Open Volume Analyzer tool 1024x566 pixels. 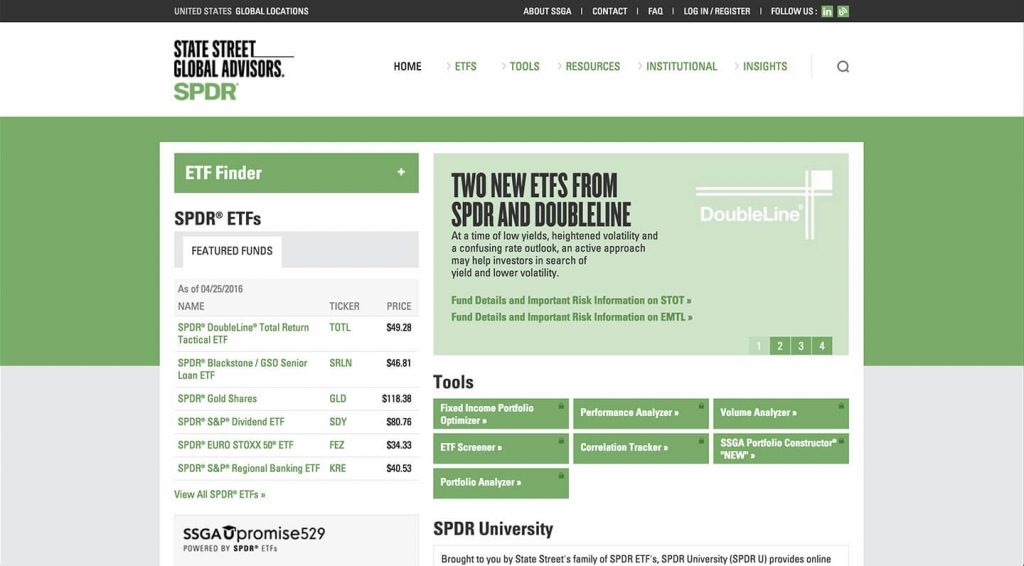(781, 414)
